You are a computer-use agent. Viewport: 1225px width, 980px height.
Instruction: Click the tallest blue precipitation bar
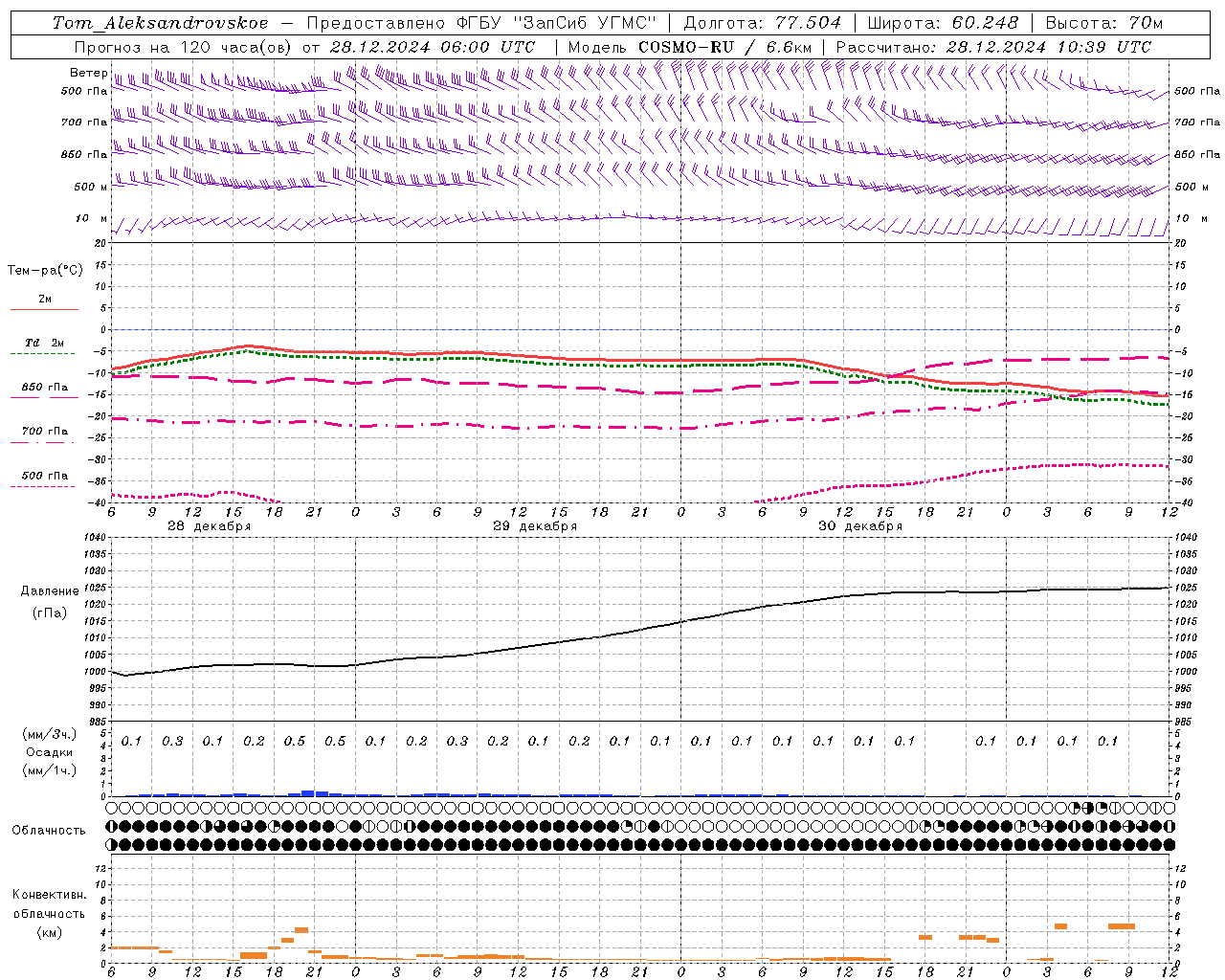click(x=308, y=792)
